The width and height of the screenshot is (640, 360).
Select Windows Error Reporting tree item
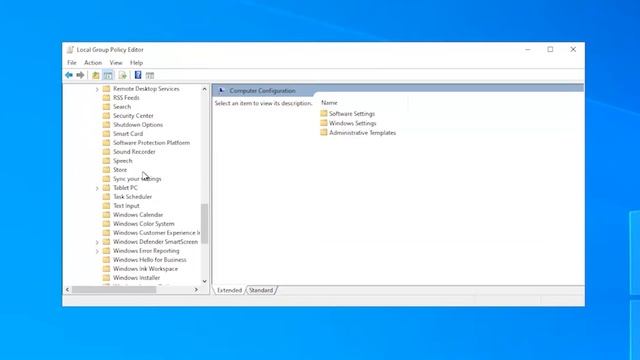[x=146, y=251]
